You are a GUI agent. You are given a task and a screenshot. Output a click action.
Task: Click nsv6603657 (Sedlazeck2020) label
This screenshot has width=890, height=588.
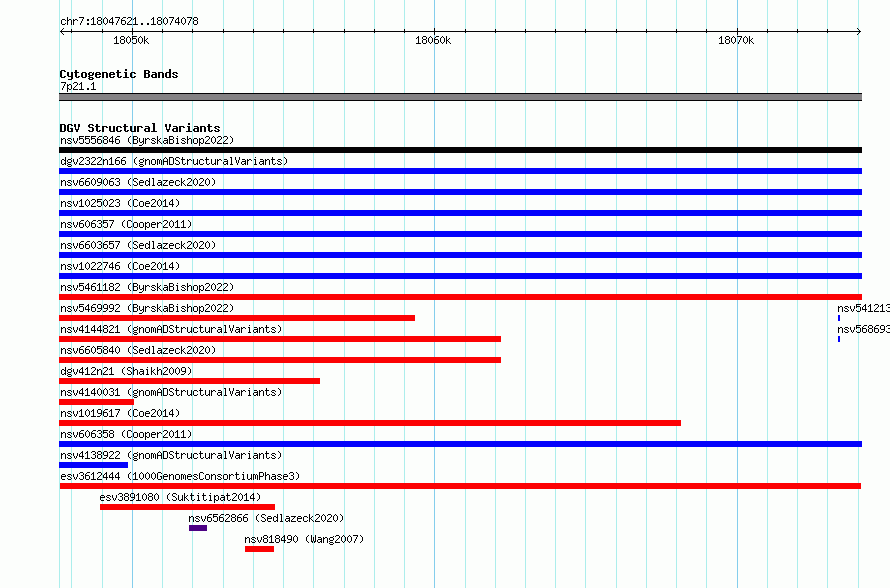pyautogui.click(x=138, y=245)
